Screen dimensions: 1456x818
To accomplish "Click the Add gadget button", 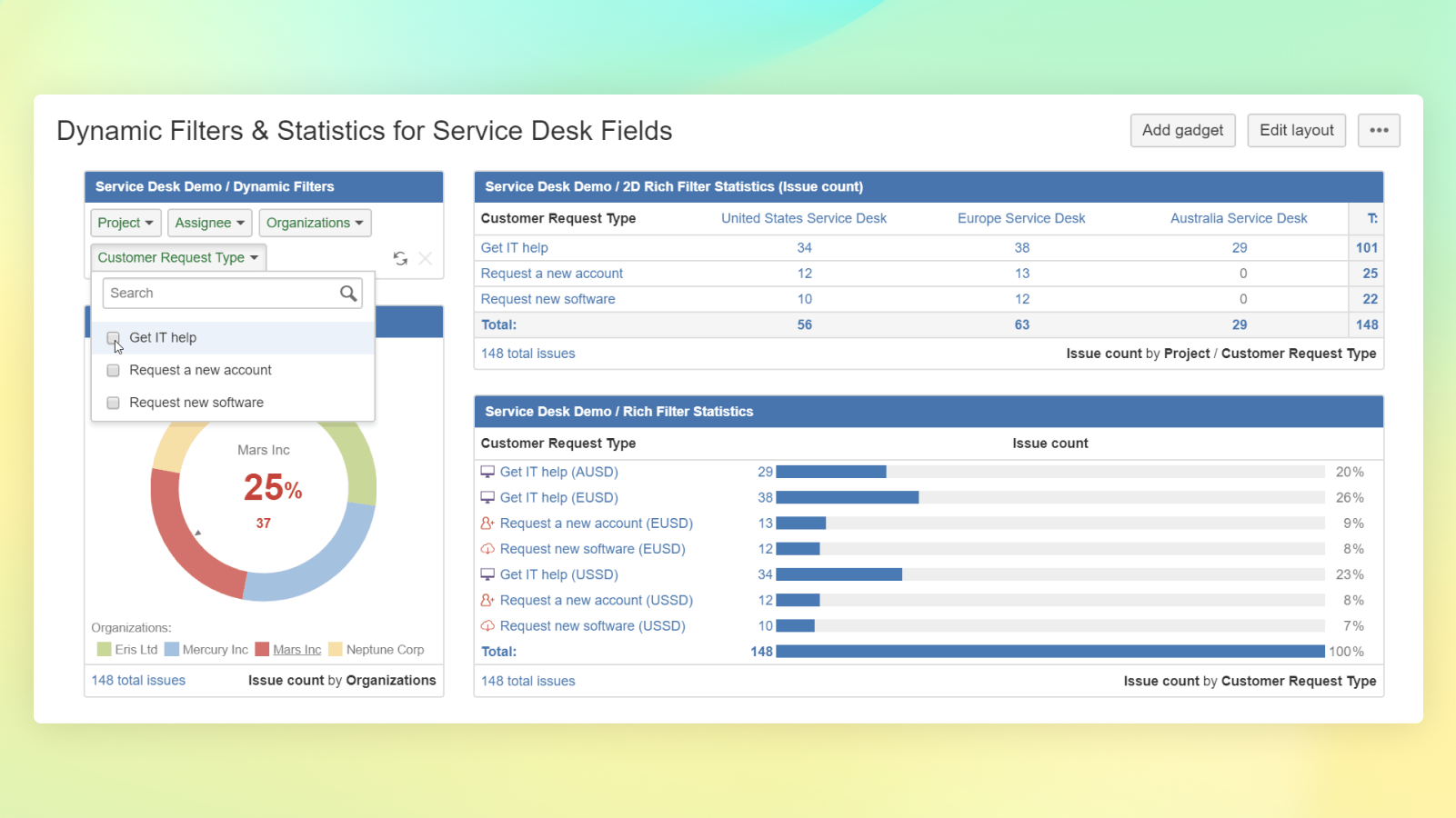I will [1182, 130].
